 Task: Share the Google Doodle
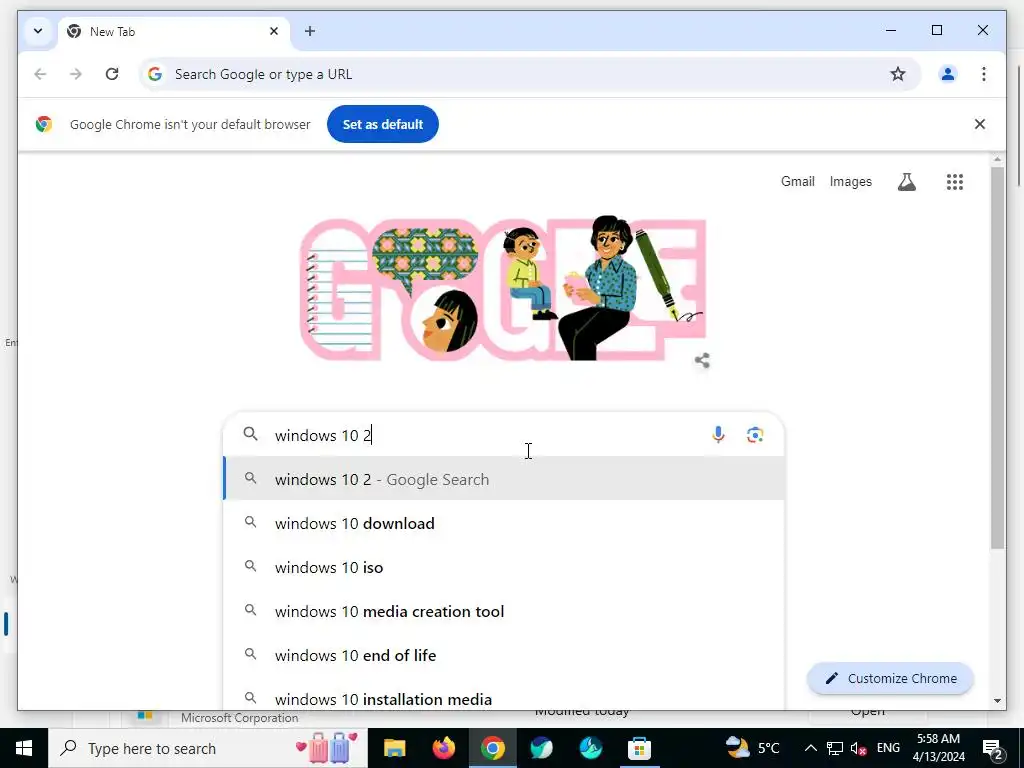tap(702, 360)
